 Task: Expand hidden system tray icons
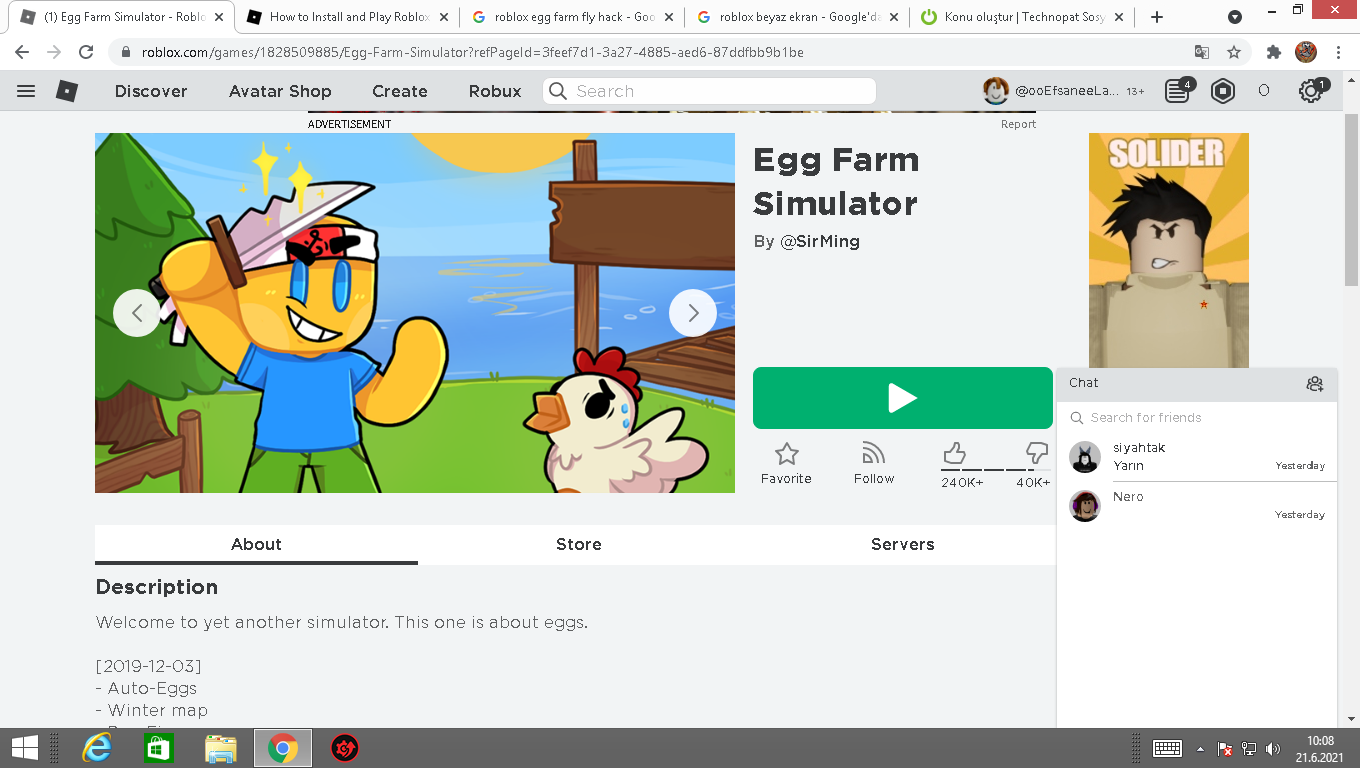click(1200, 748)
